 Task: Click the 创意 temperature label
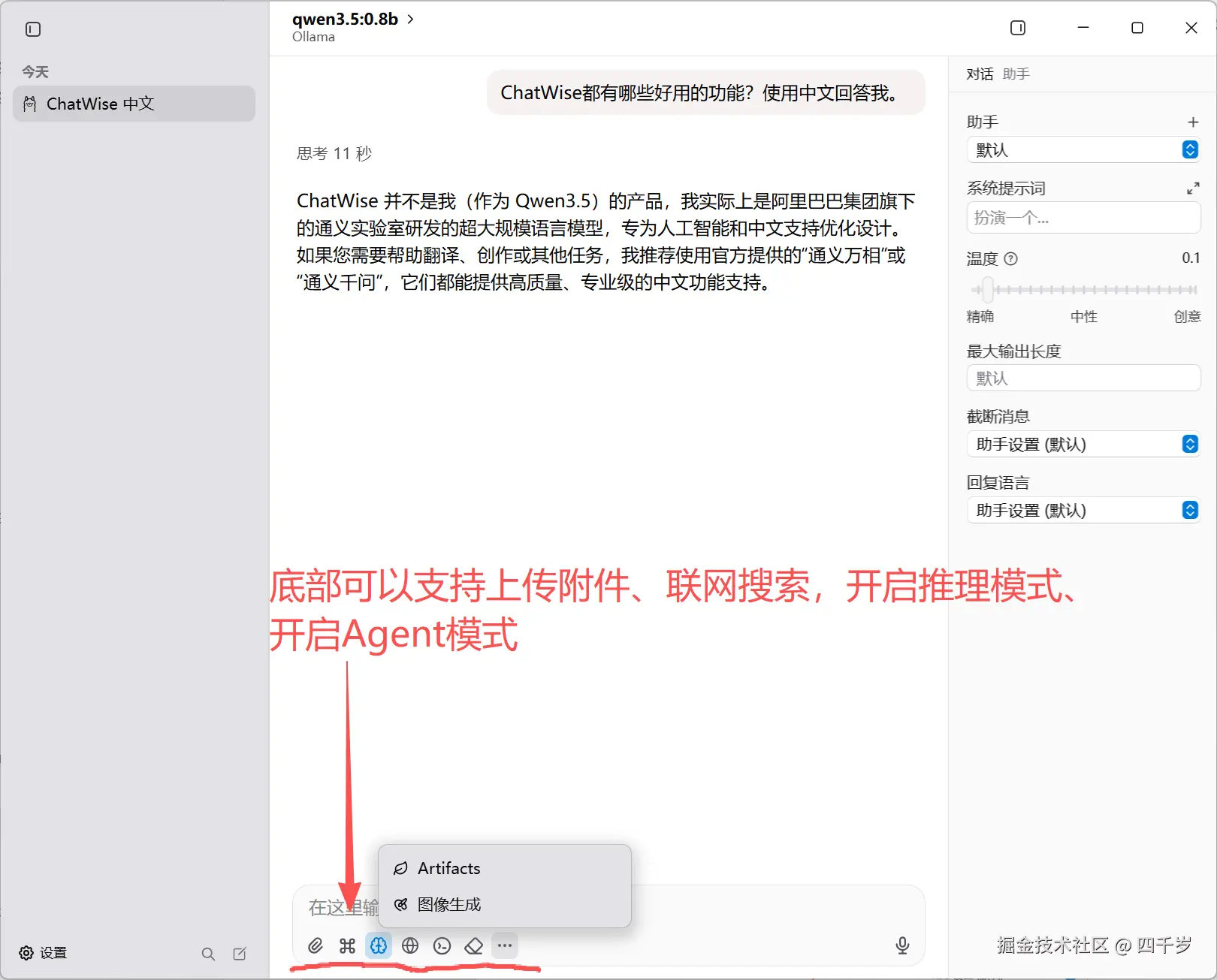pos(1187,316)
